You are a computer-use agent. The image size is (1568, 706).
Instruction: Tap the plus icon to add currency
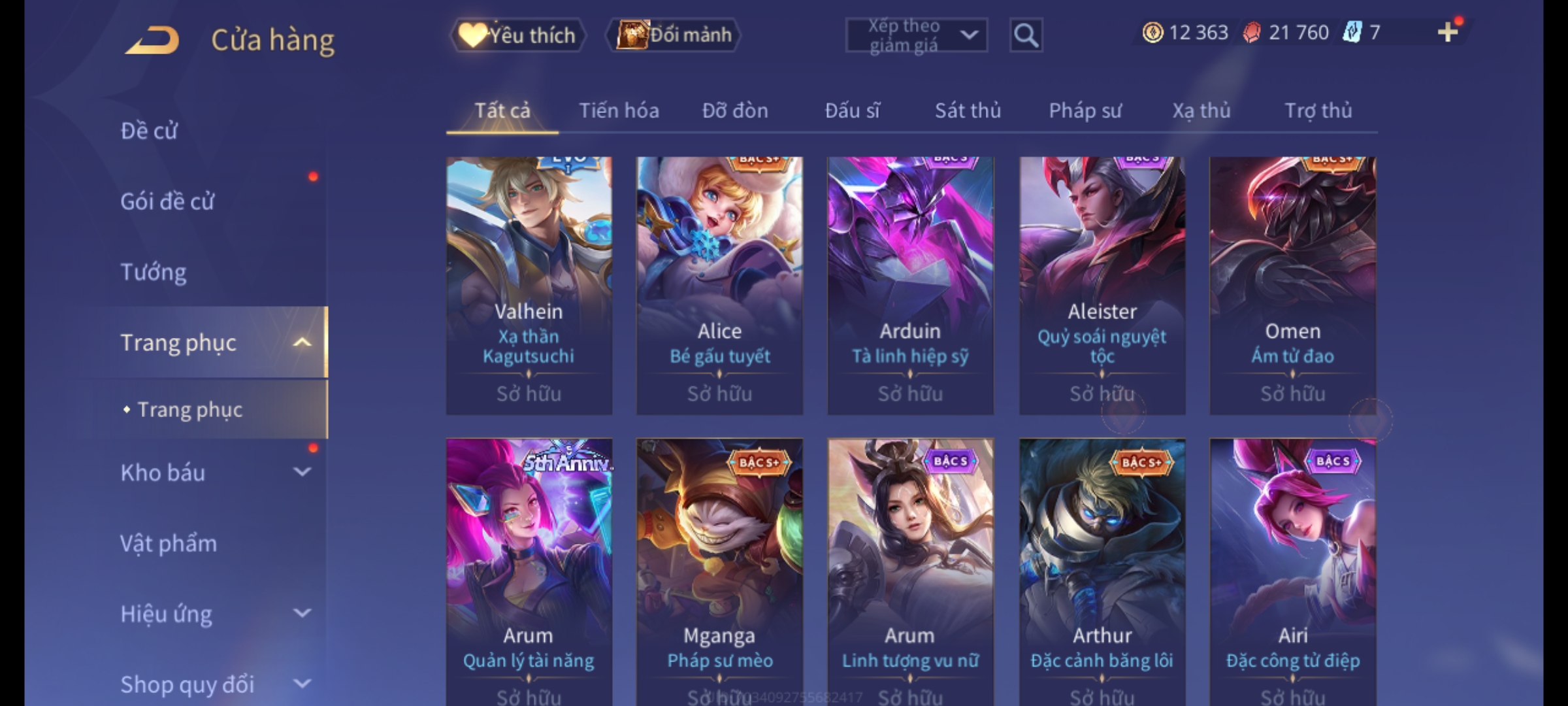pyautogui.click(x=1448, y=32)
